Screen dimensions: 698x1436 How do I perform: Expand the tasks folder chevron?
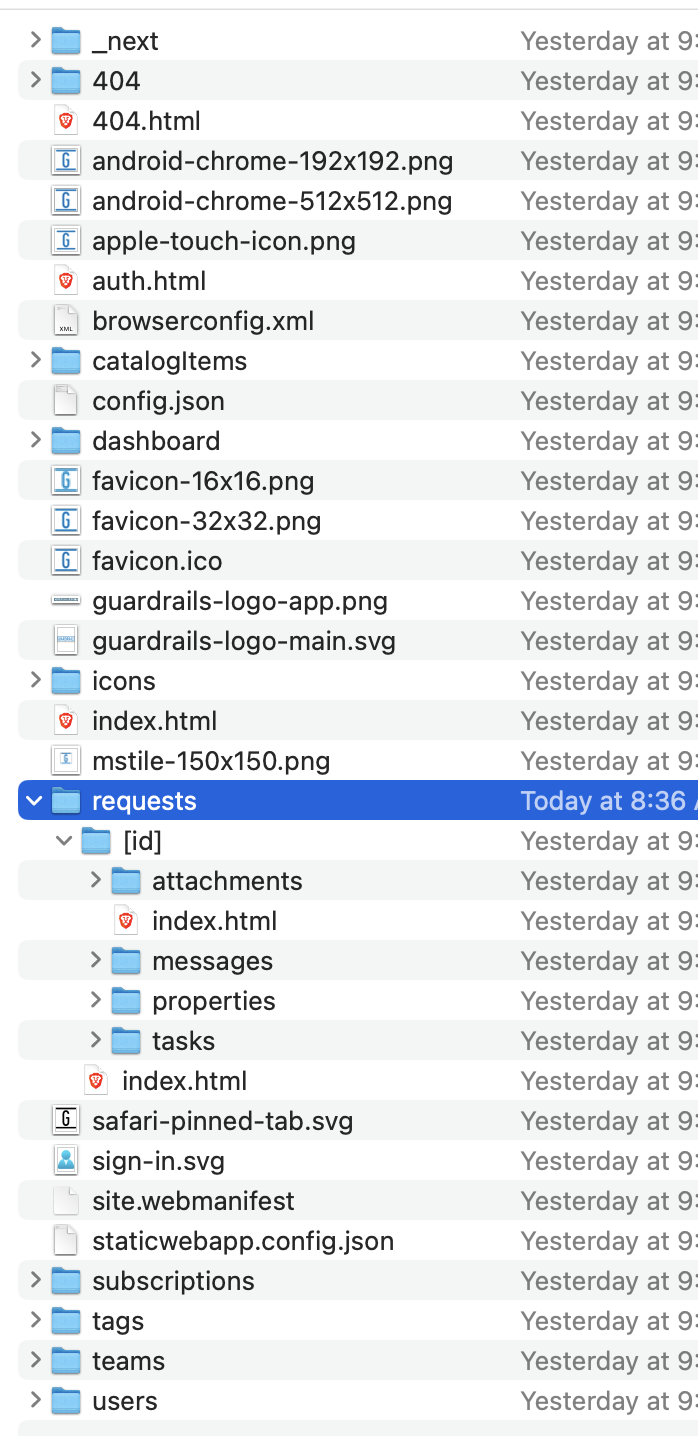pos(95,1040)
